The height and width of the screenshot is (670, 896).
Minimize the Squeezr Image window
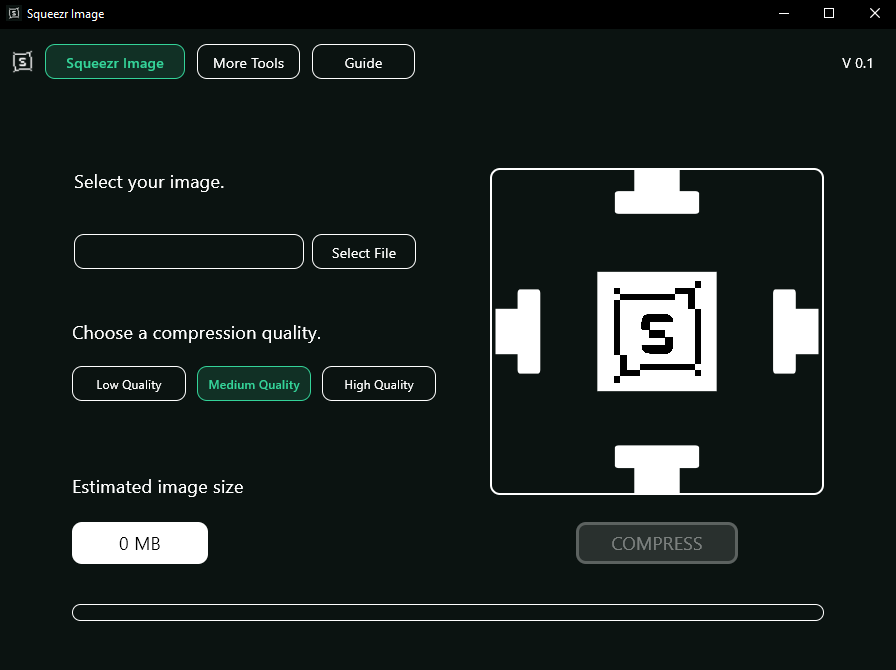pyautogui.click(x=784, y=13)
